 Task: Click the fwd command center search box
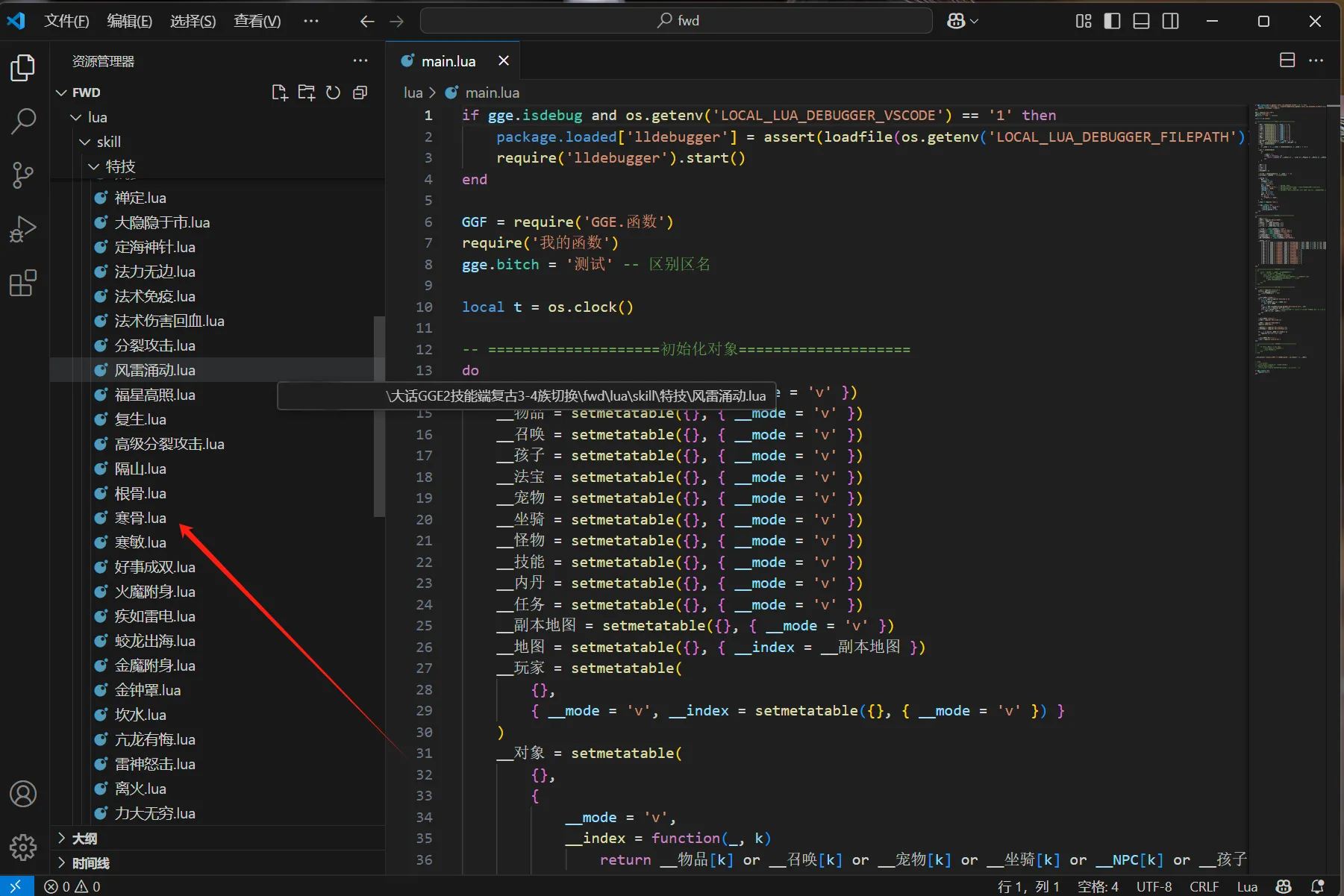(x=676, y=21)
